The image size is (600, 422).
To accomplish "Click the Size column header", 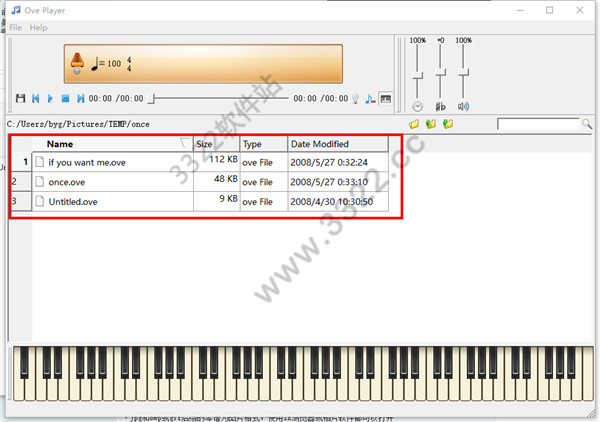I will click(217, 144).
